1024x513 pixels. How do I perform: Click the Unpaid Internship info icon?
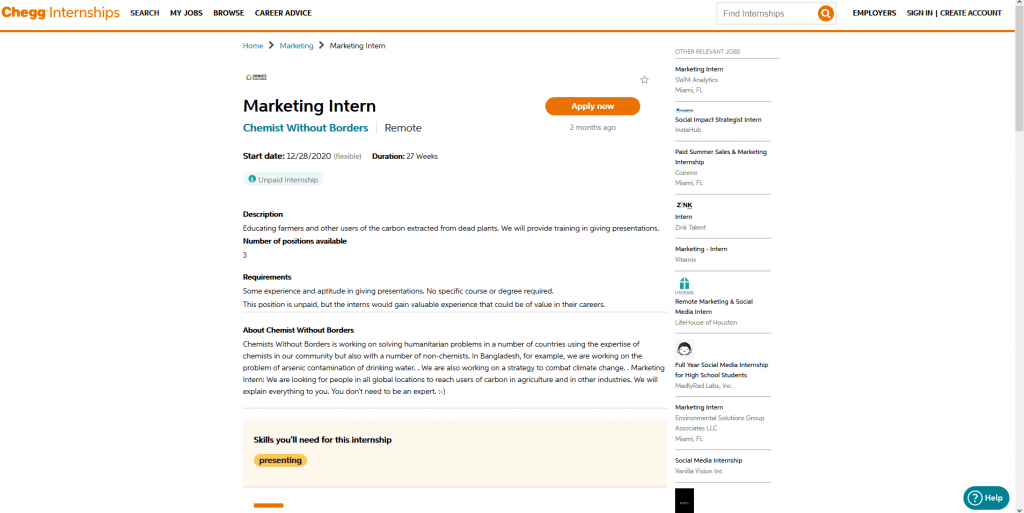[252, 179]
